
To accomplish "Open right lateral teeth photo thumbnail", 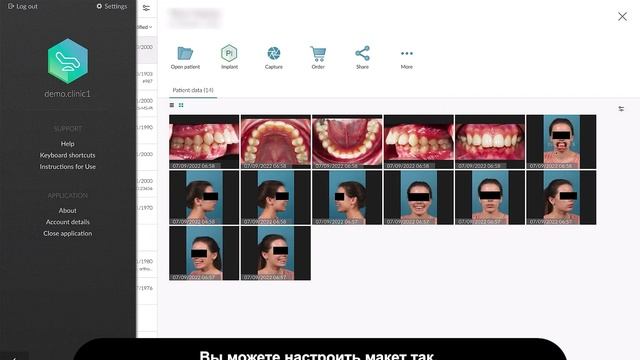I will point(204,142).
